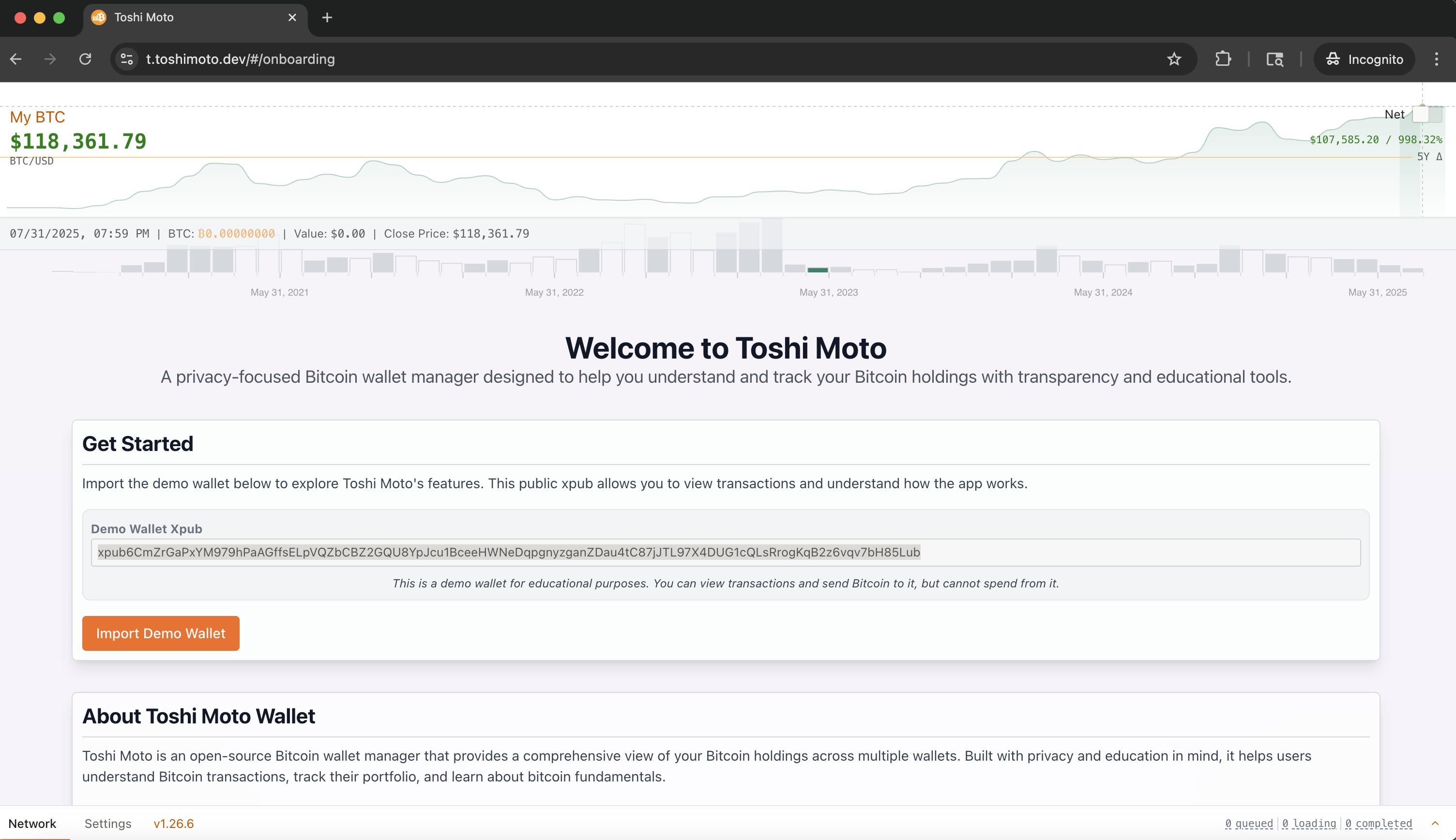The image size is (1456, 840).
Task: Open the tab search icon in the toolbar
Action: [1275, 59]
